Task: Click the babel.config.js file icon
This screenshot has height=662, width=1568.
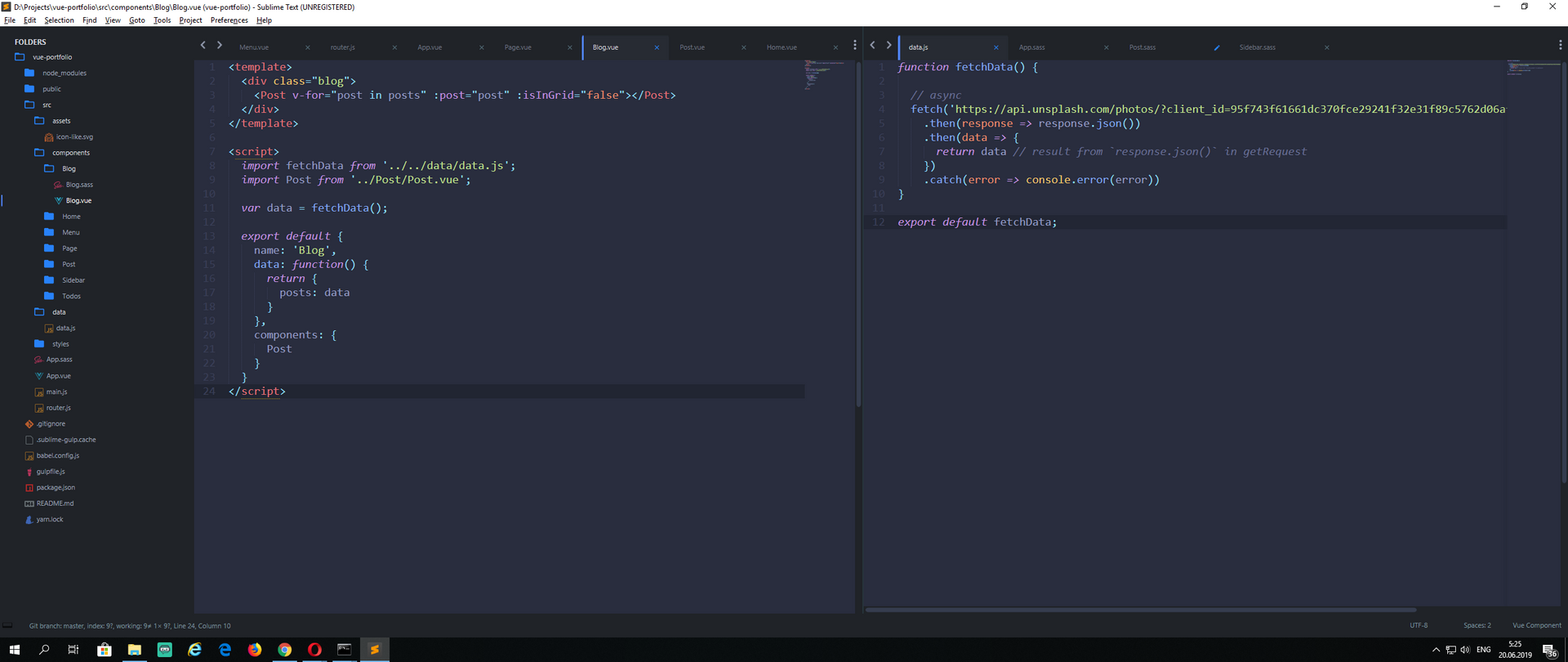Action: click(29, 456)
